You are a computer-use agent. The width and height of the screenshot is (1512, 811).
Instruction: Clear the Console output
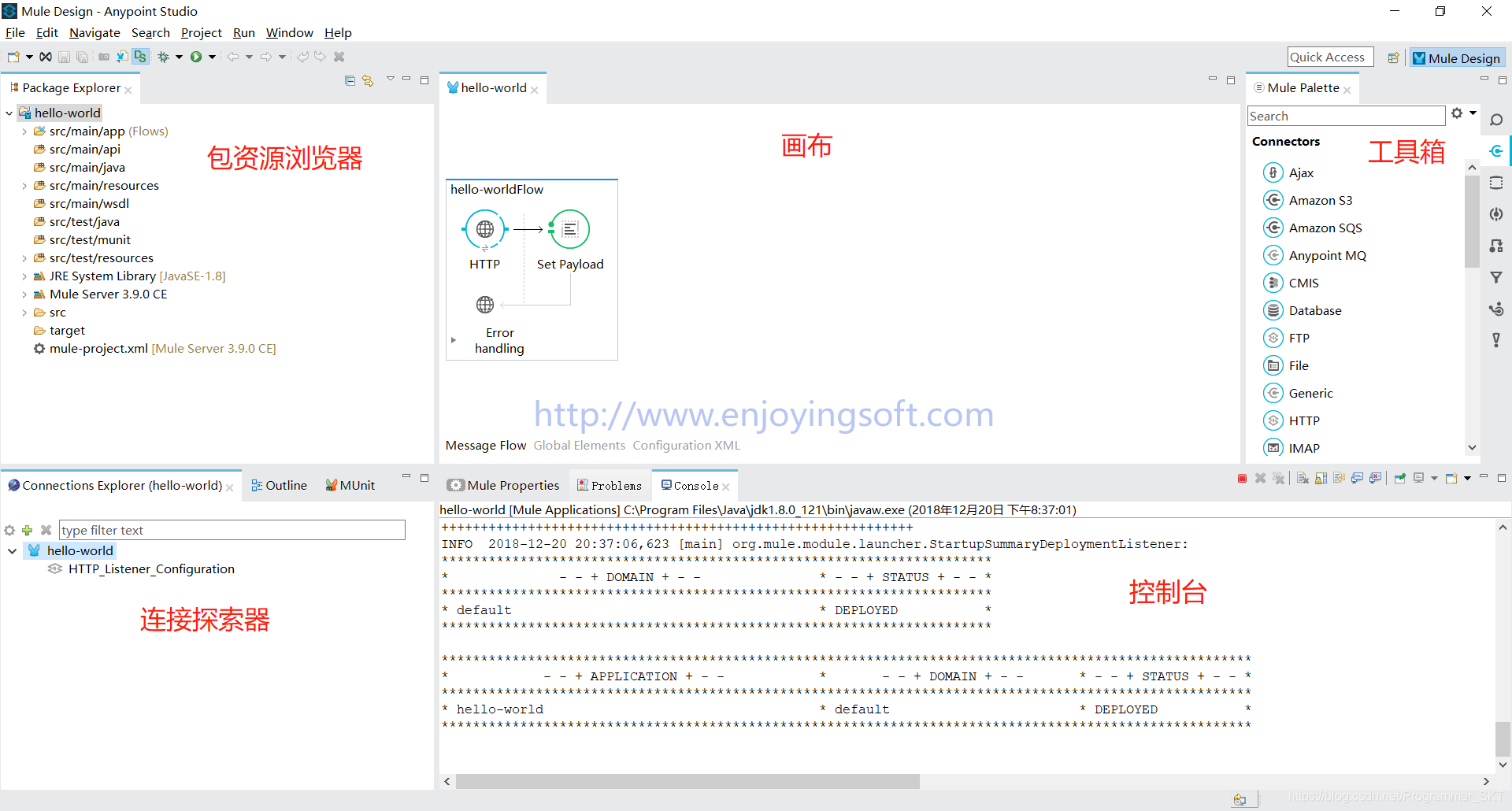1303,478
